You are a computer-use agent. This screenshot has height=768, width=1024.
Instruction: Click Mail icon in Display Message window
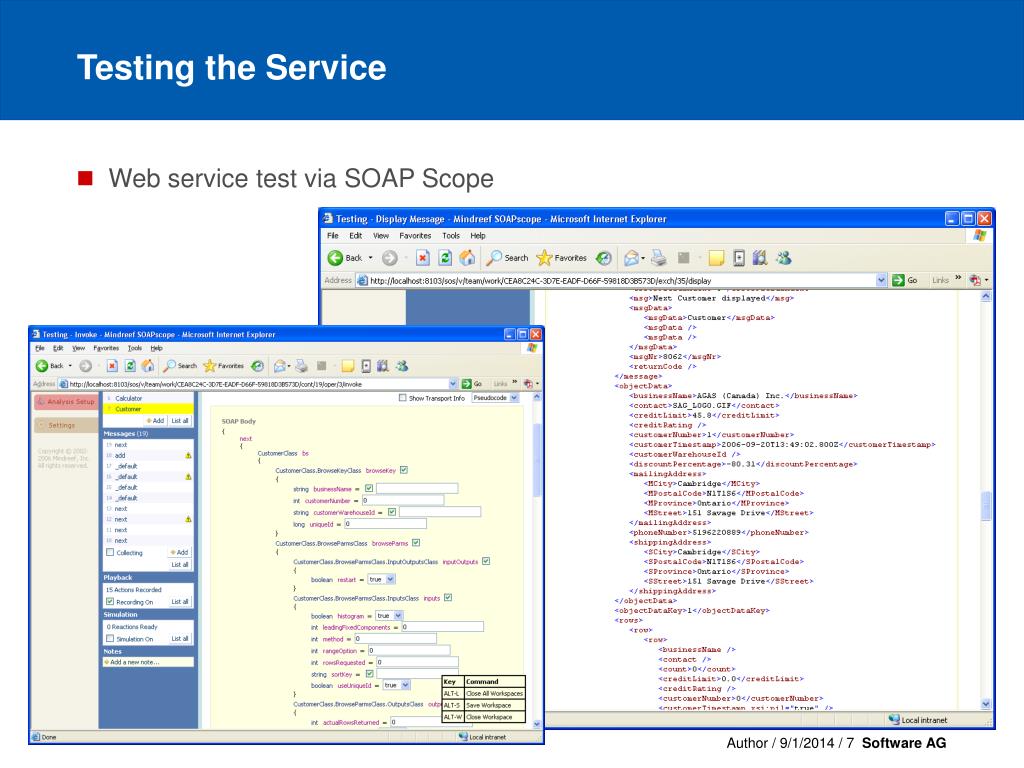(631, 258)
